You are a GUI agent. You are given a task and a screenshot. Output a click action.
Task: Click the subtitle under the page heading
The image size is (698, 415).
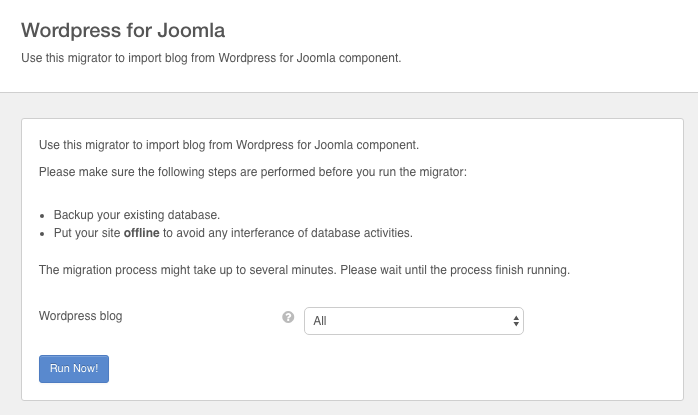point(211,58)
